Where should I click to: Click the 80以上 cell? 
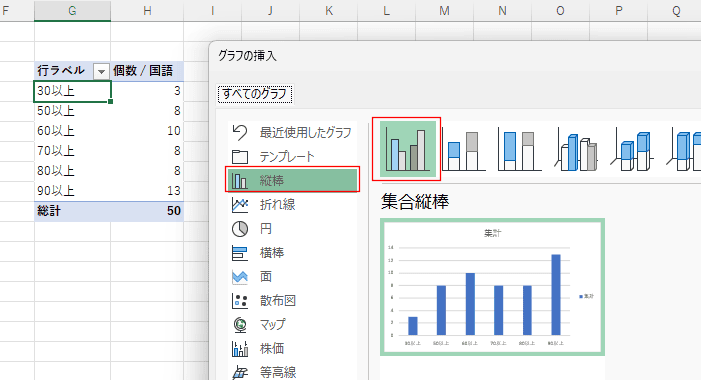click(x=72, y=171)
